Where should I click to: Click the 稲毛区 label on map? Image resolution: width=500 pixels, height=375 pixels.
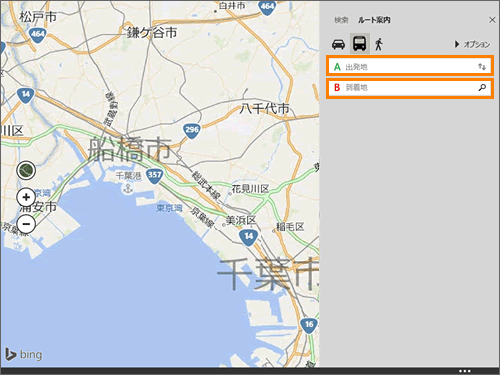(x=290, y=227)
